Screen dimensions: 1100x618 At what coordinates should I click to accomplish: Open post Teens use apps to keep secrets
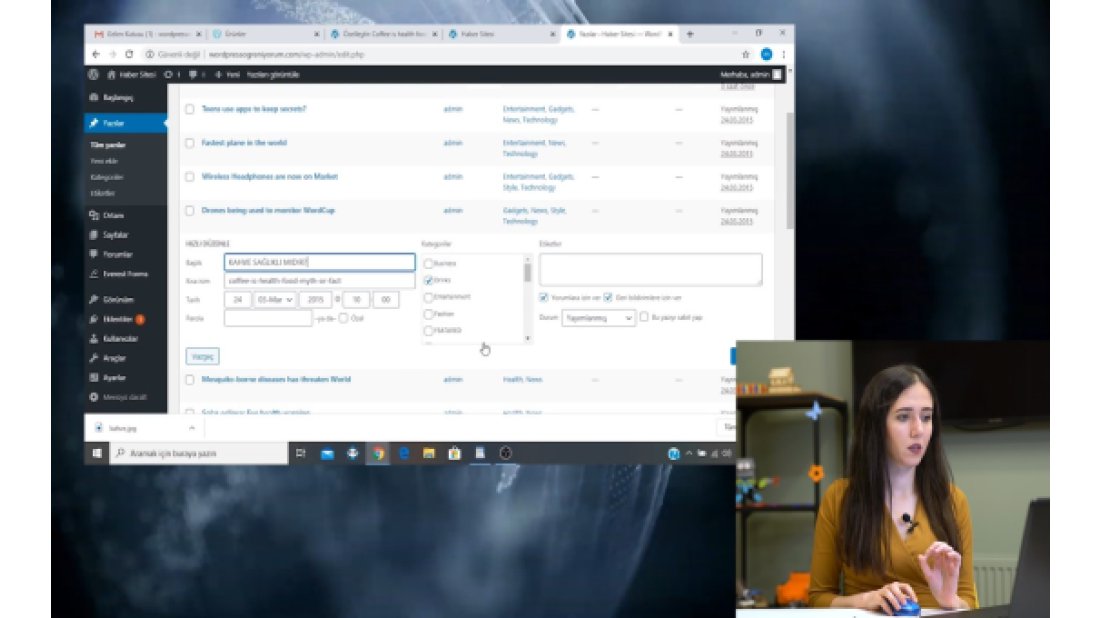coord(254,108)
